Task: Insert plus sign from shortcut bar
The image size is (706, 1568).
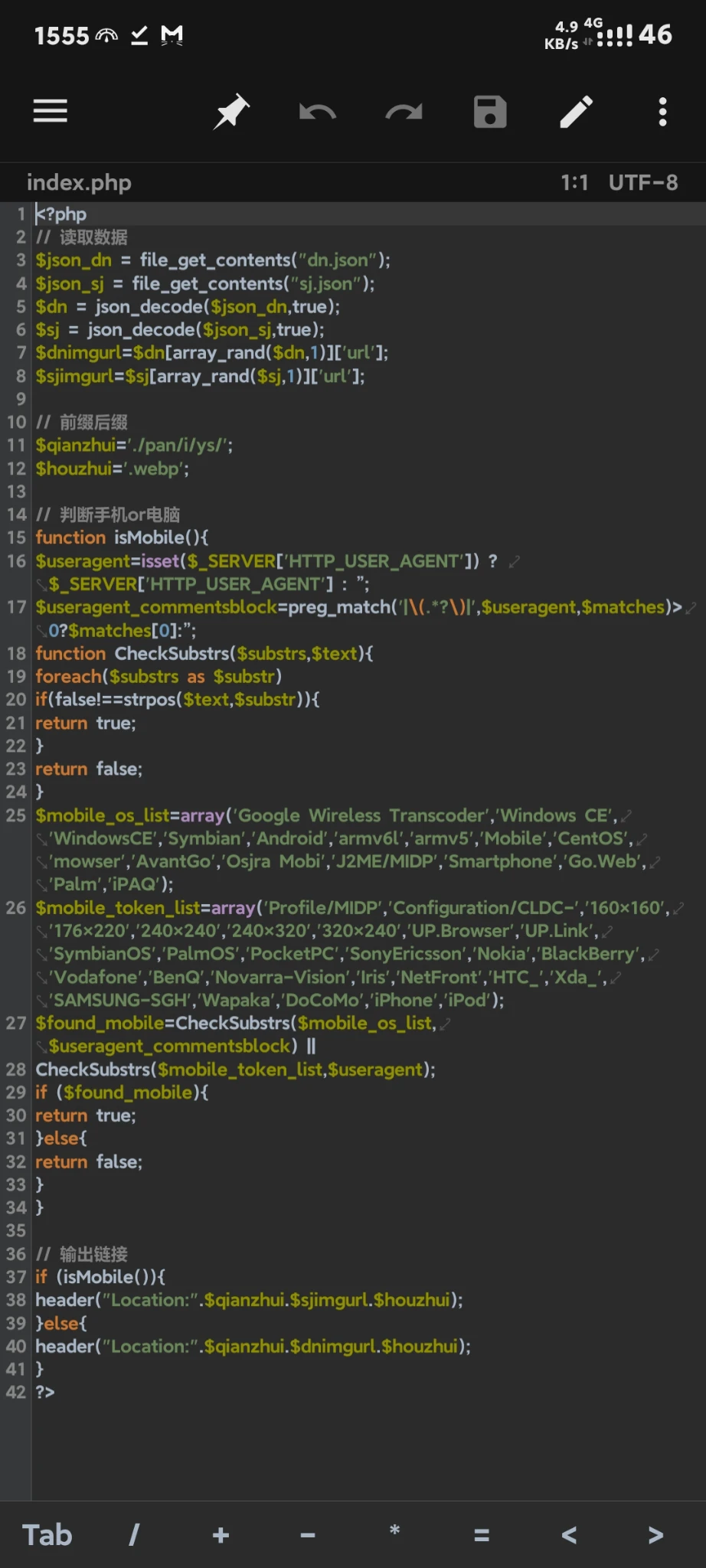Action: [x=221, y=1534]
